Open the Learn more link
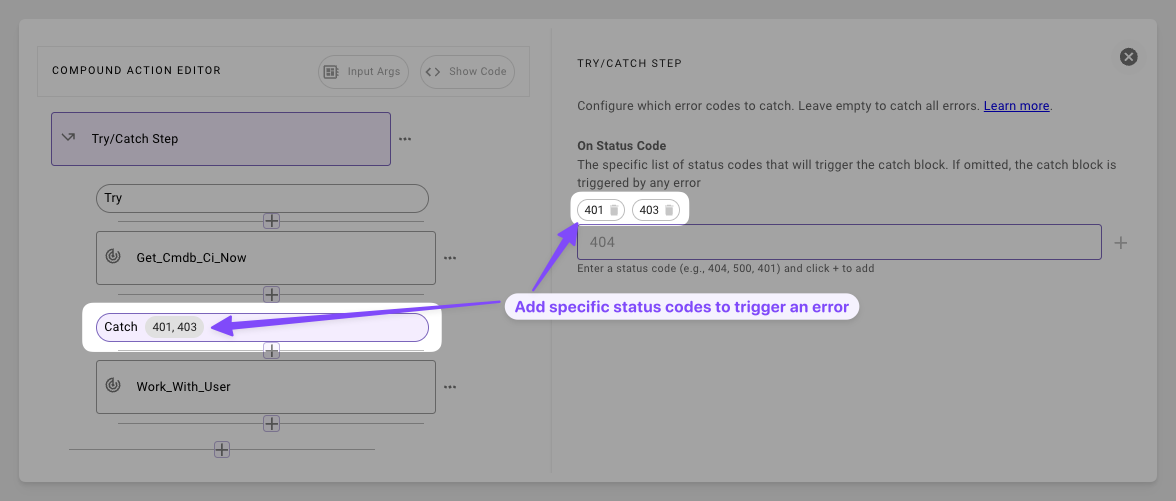This screenshot has height=501, width=1176. [1016, 106]
